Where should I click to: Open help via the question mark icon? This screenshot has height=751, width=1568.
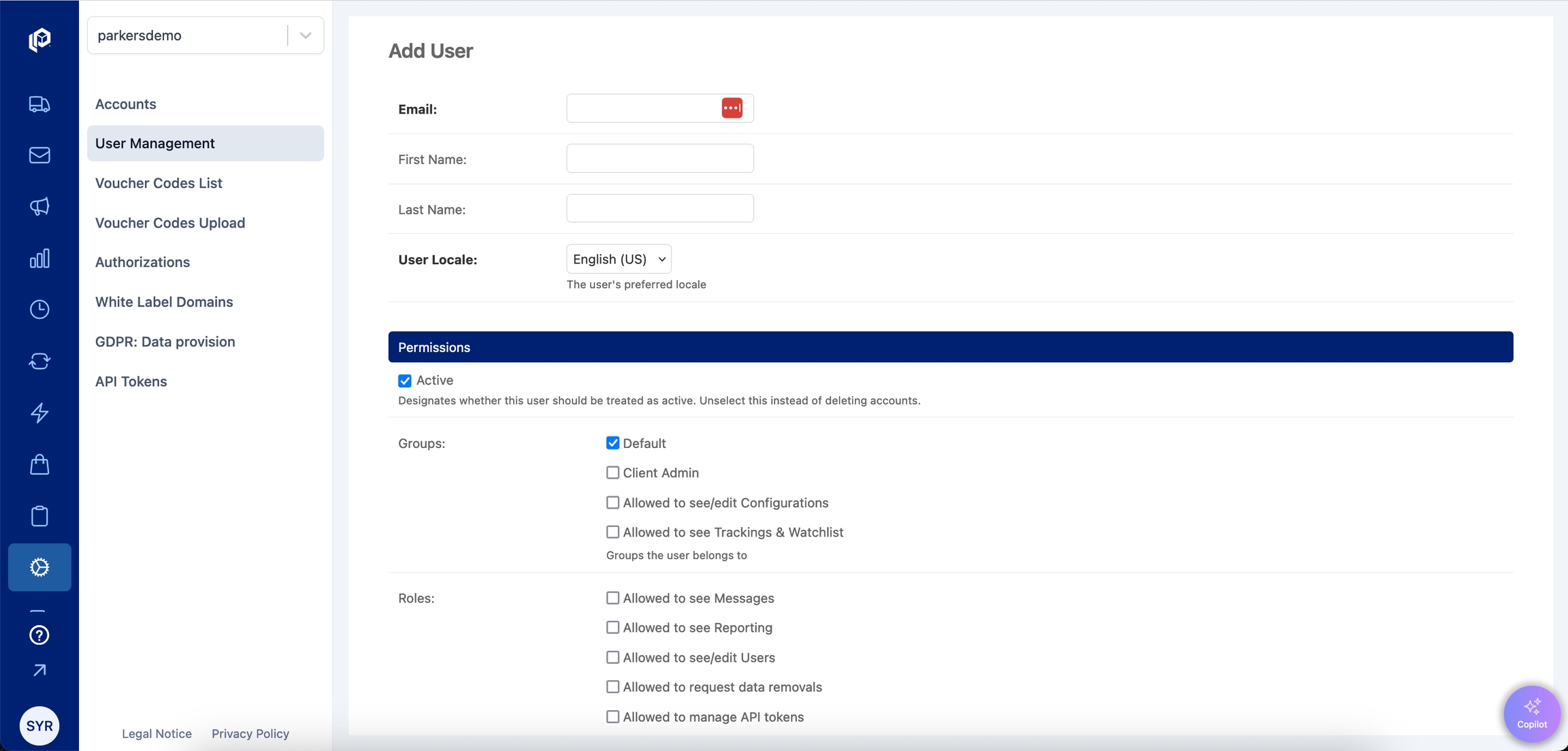(x=39, y=635)
